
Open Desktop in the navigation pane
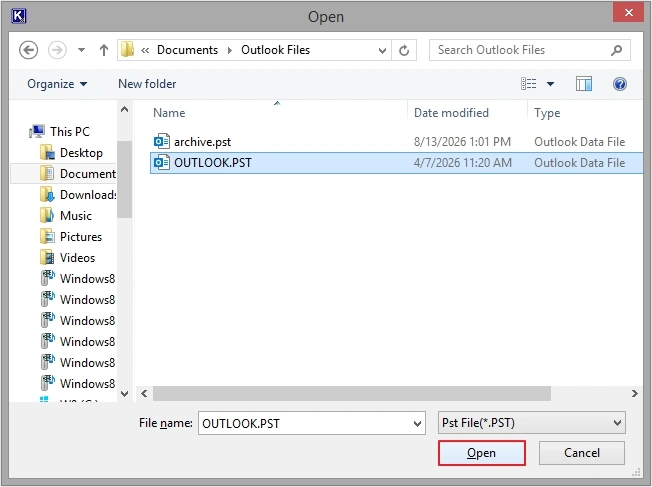coord(81,153)
